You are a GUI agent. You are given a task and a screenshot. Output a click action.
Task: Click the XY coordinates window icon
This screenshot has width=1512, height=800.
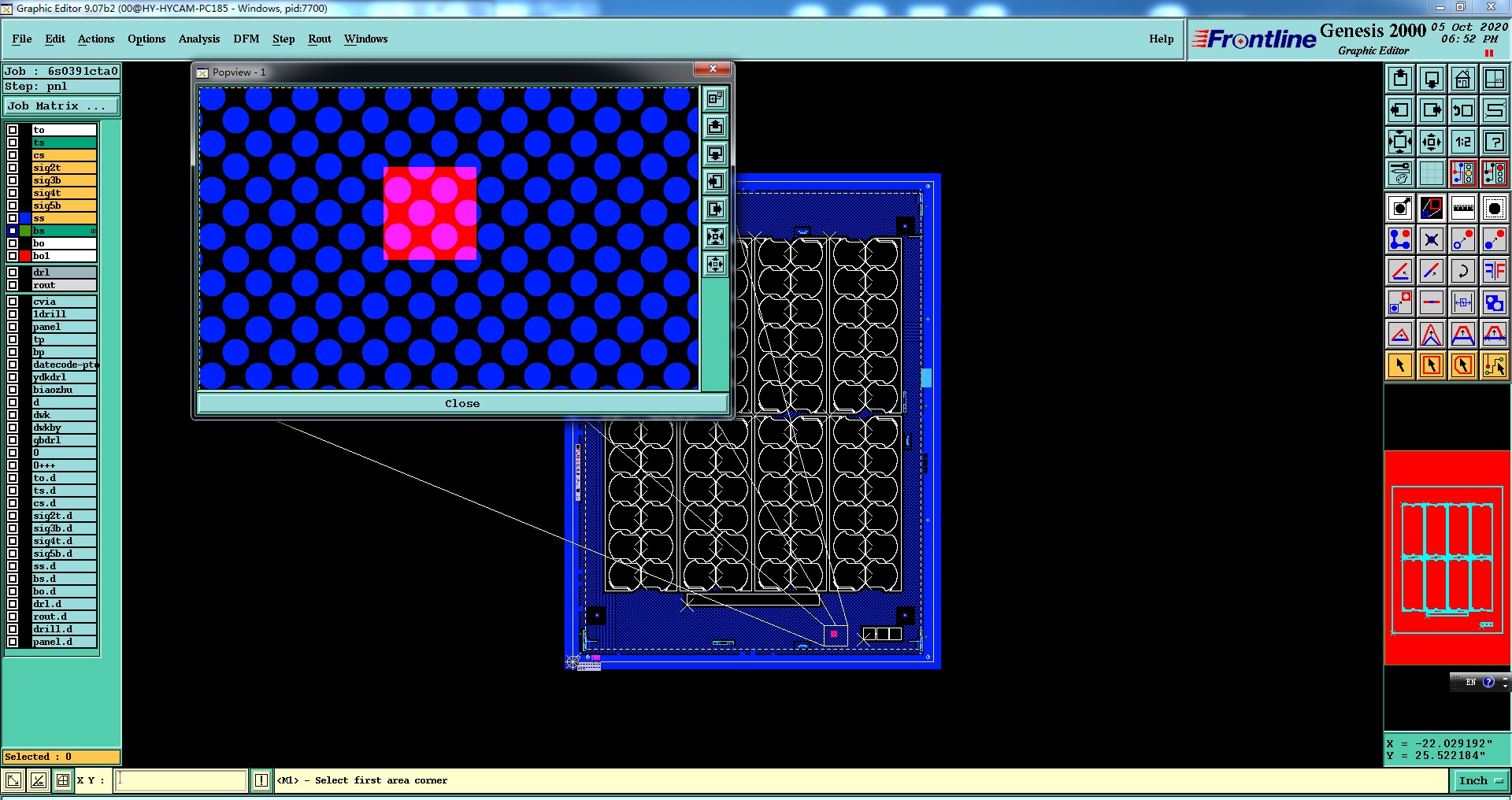click(1495, 79)
